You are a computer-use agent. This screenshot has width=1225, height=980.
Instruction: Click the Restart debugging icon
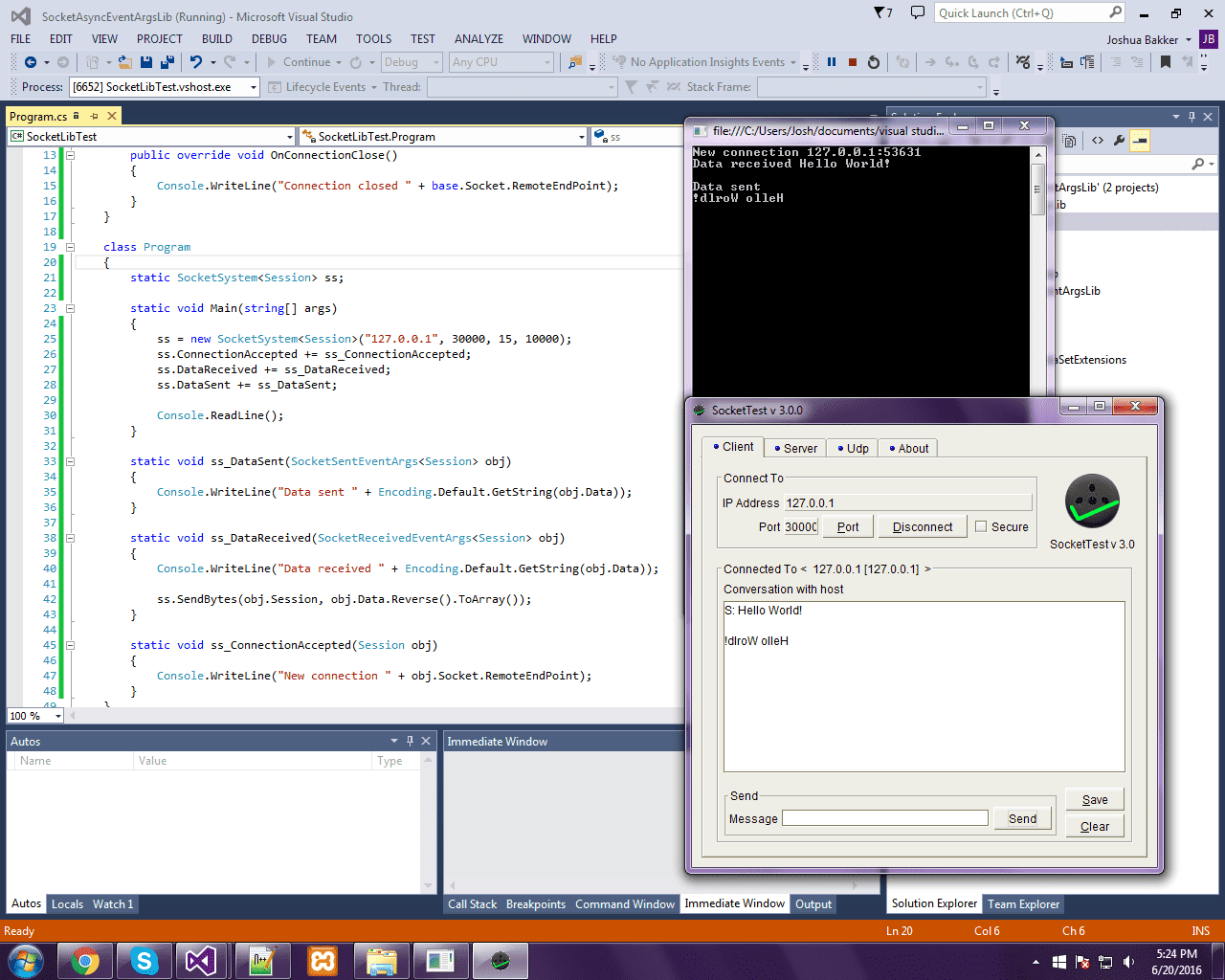(874, 62)
